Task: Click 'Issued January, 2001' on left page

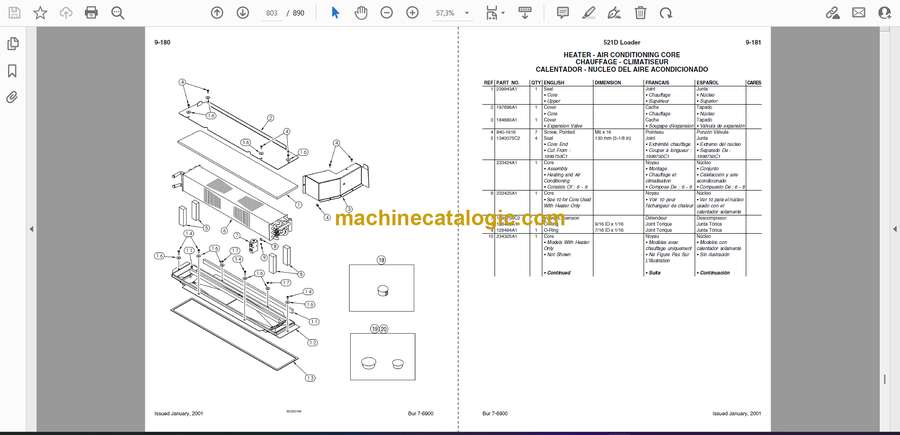Action: pos(179,413)
